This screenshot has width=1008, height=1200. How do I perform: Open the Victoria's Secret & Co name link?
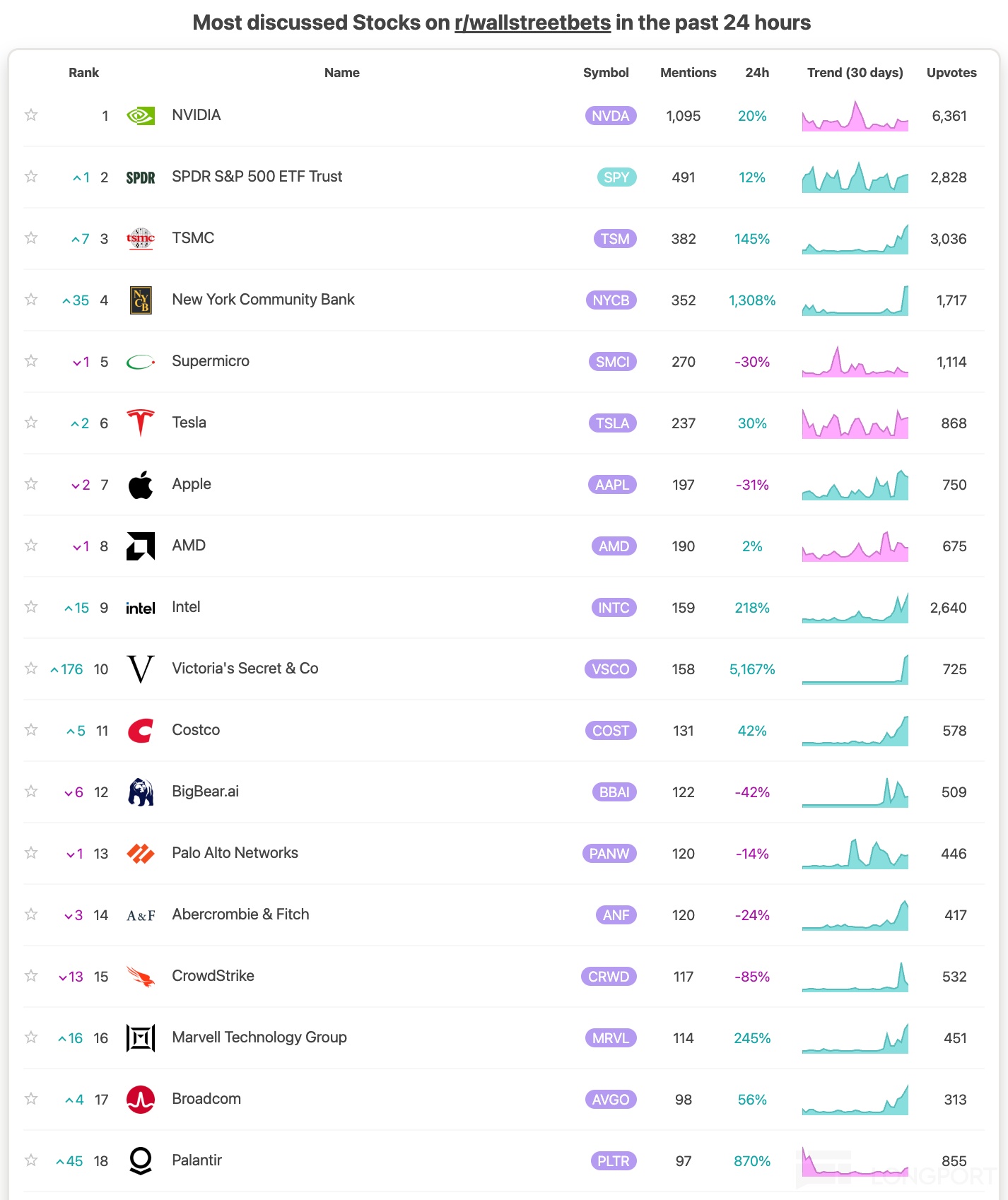[245, 669]
